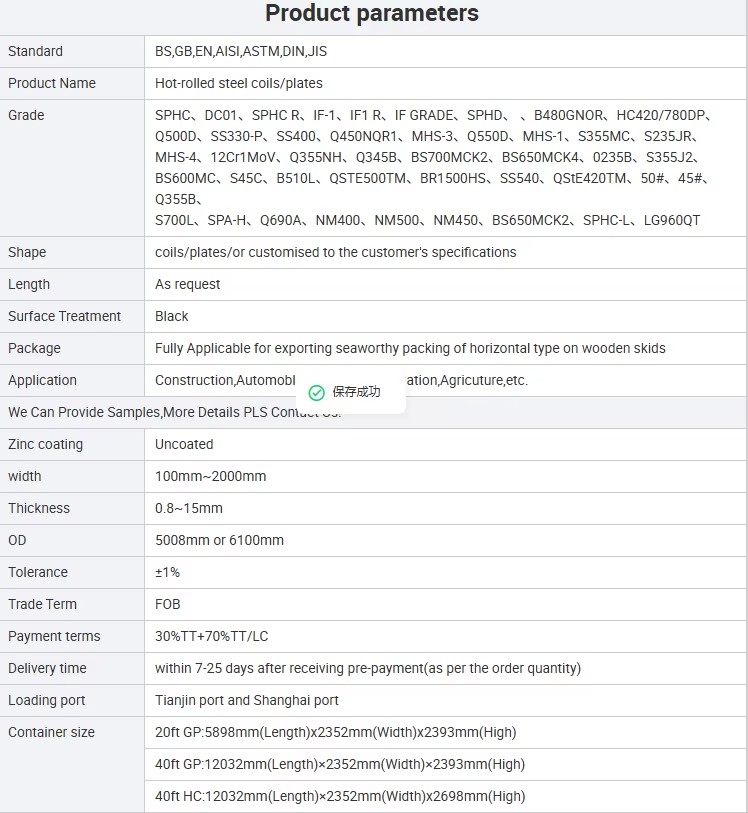Viewport: 748px width, 813px height.
Task: Click the Application row label
Action: click(x=43, y=381)
